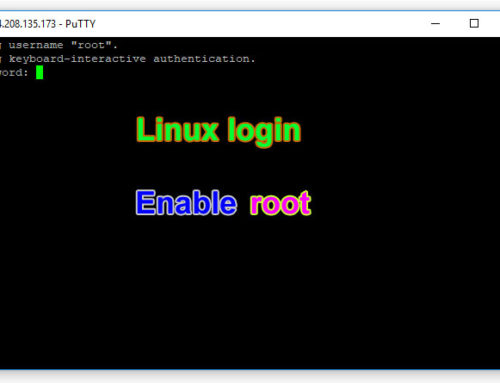Viewport: 500px width, 383px height.
Task: Minimize the PuTTY window
Action: click(x=435, y=24)
